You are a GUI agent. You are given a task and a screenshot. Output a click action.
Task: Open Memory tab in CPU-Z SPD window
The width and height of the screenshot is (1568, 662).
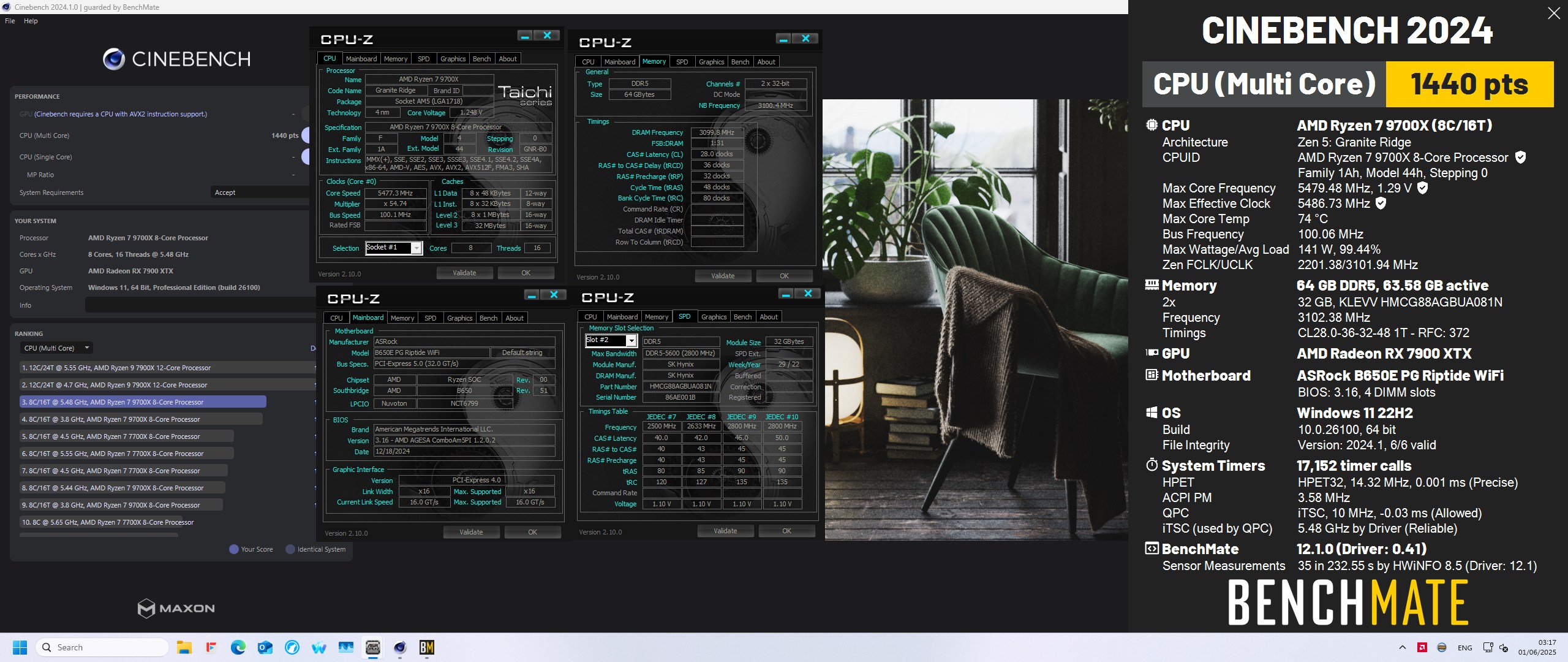click(657, 317)
